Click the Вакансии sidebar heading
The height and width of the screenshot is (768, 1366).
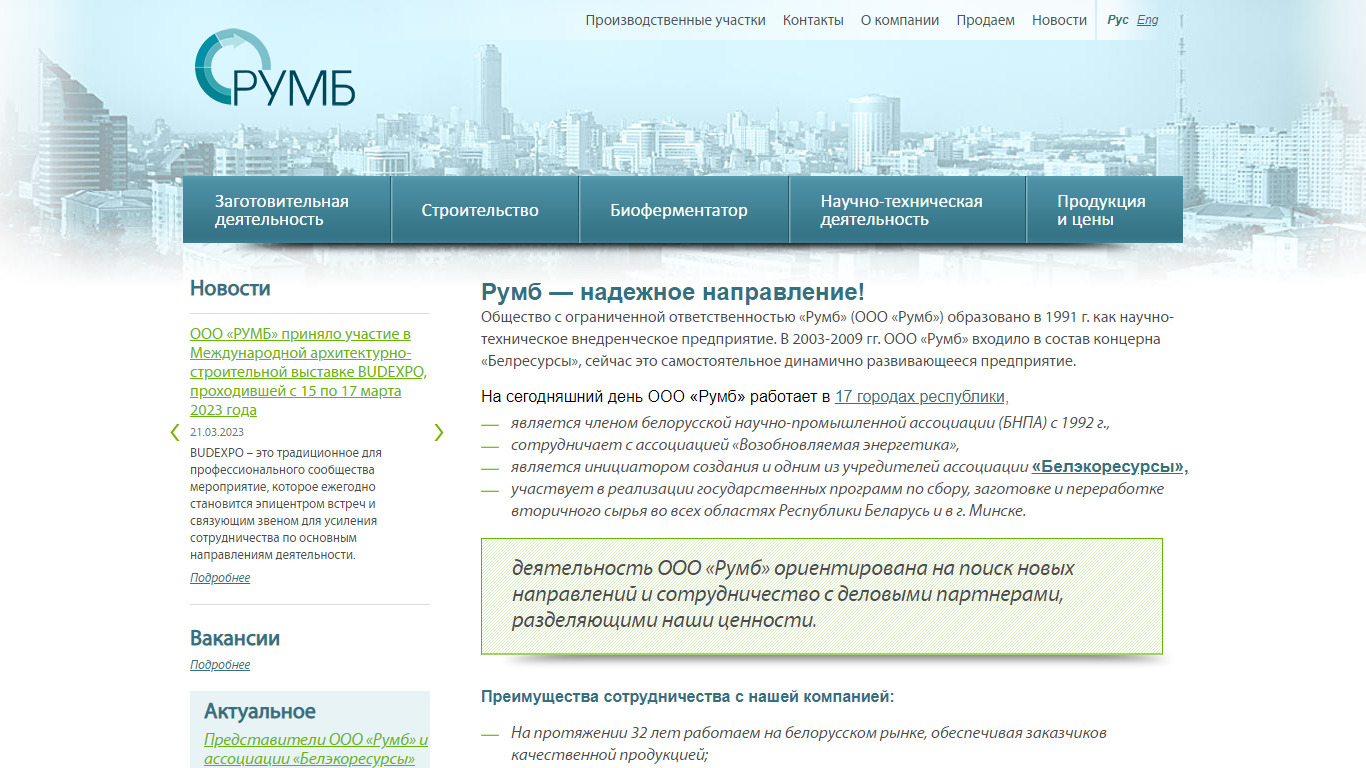(x=235, y=638)
